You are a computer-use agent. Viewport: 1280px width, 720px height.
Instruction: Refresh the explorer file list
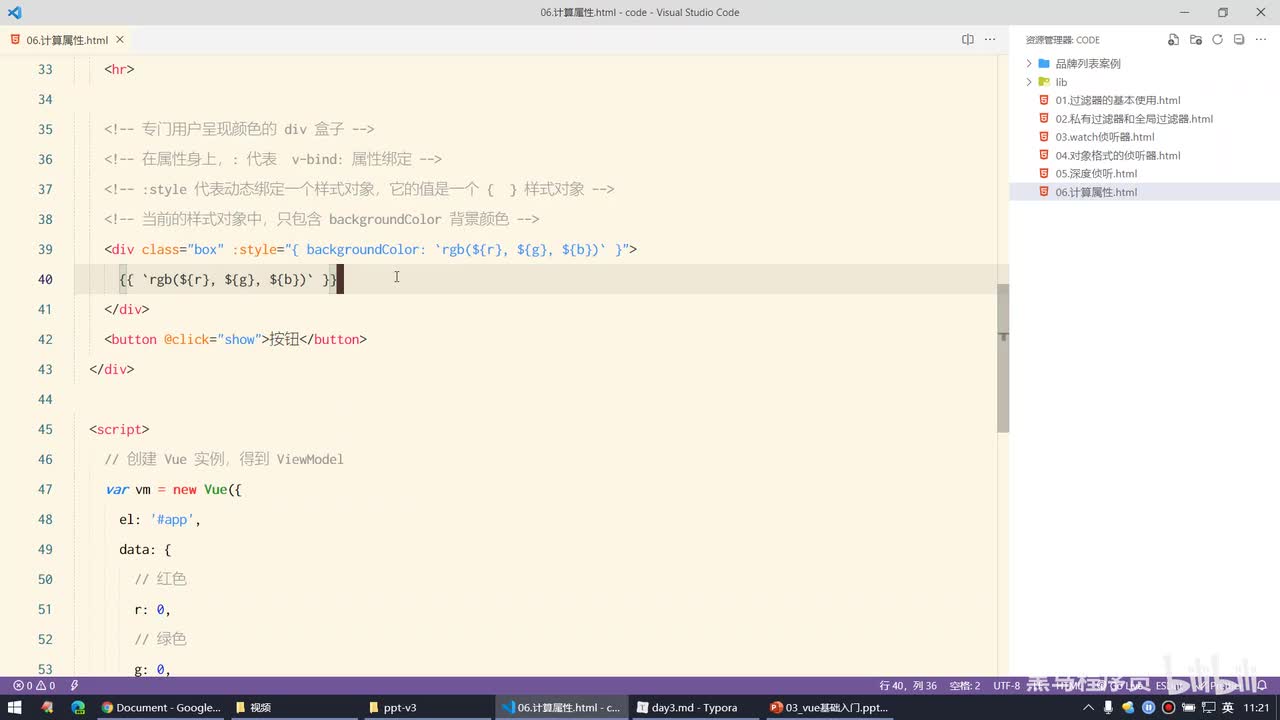pyautogui.click(x=1217, y=40)
